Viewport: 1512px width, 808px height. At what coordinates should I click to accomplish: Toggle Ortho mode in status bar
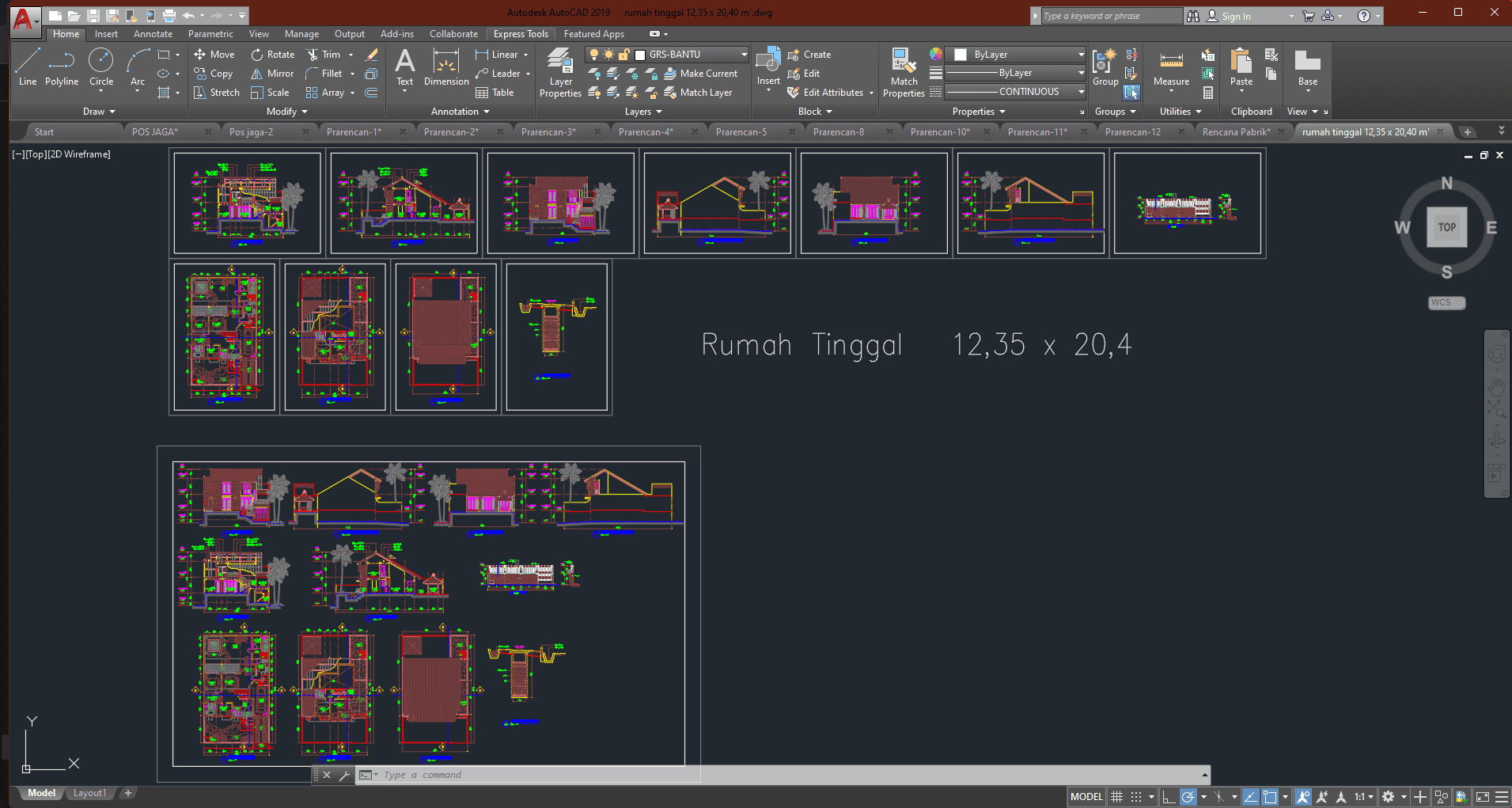pos(1169,797)
